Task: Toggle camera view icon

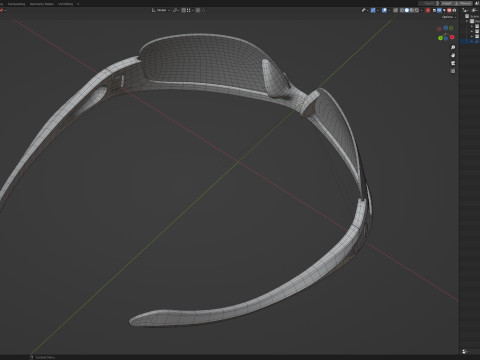Action: (453, 63)
